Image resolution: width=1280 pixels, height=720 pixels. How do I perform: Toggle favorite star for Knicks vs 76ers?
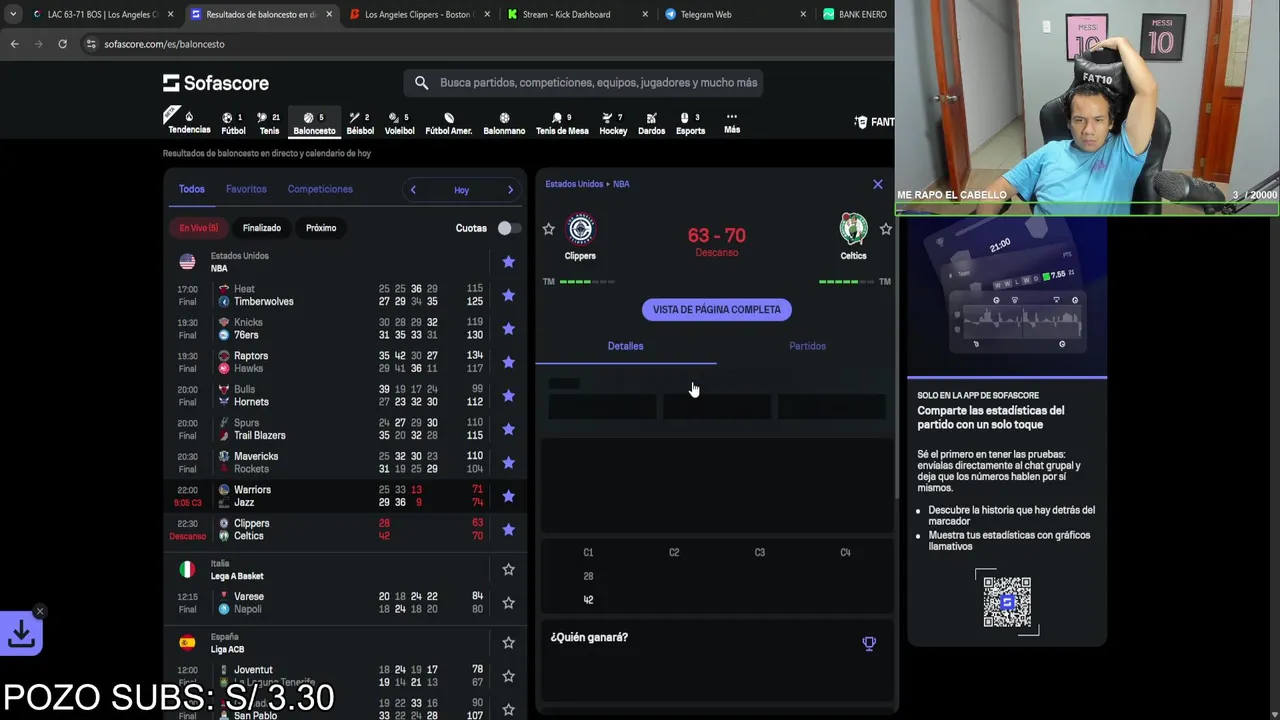(x=508, y=329)
